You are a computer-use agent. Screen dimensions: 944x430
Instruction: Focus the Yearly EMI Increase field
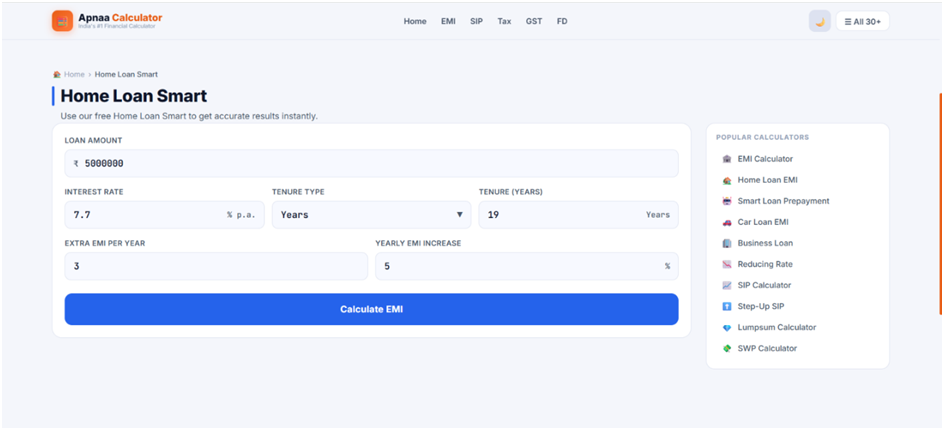(527, 266)
